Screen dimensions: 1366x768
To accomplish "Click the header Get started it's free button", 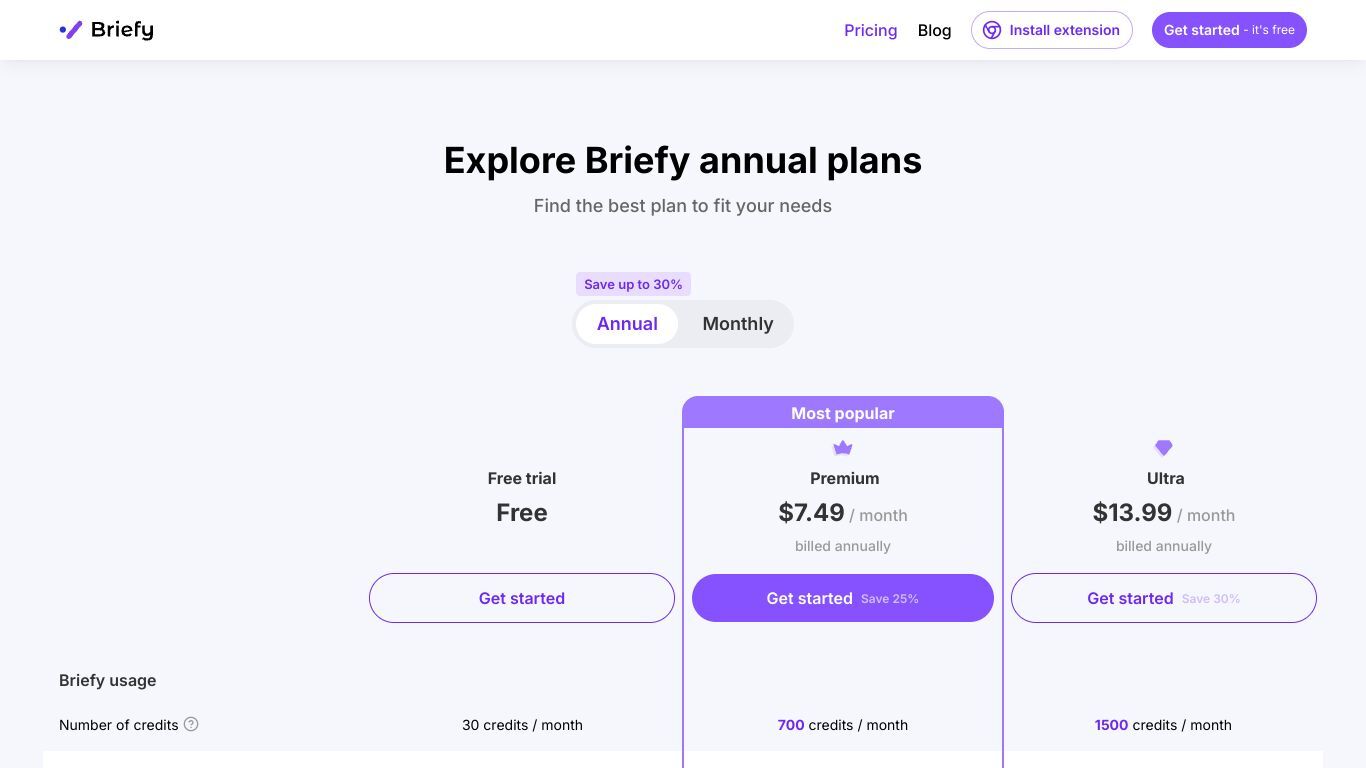I will coord(1229,30).
